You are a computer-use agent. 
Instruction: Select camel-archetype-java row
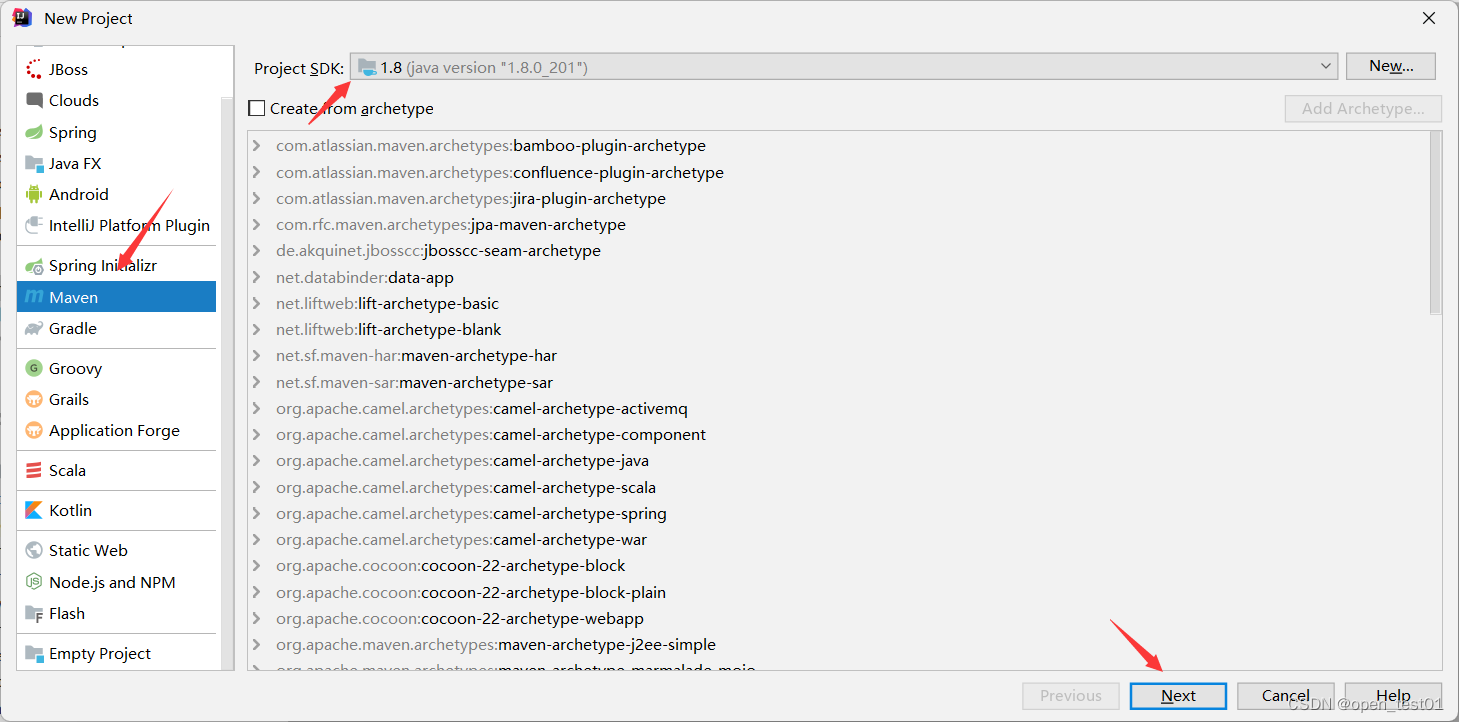[x=839, y=461]
